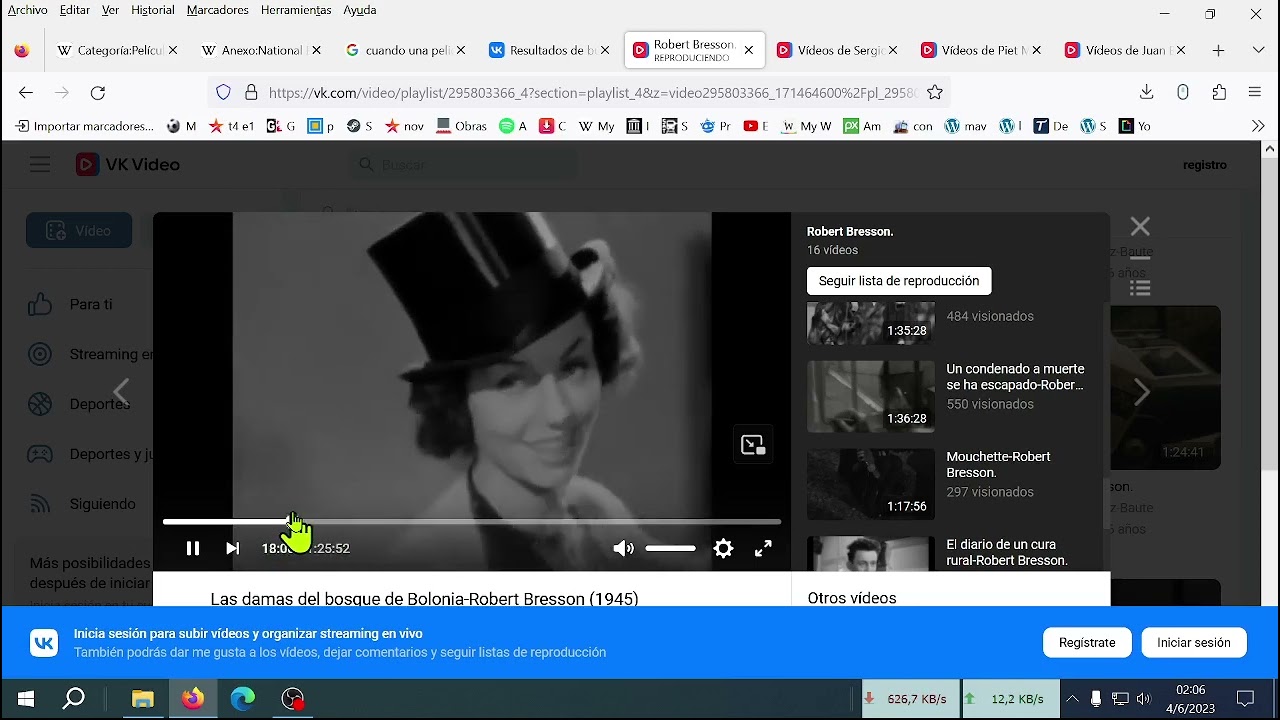Click Iniciar sesión button

pos(1194,643)
